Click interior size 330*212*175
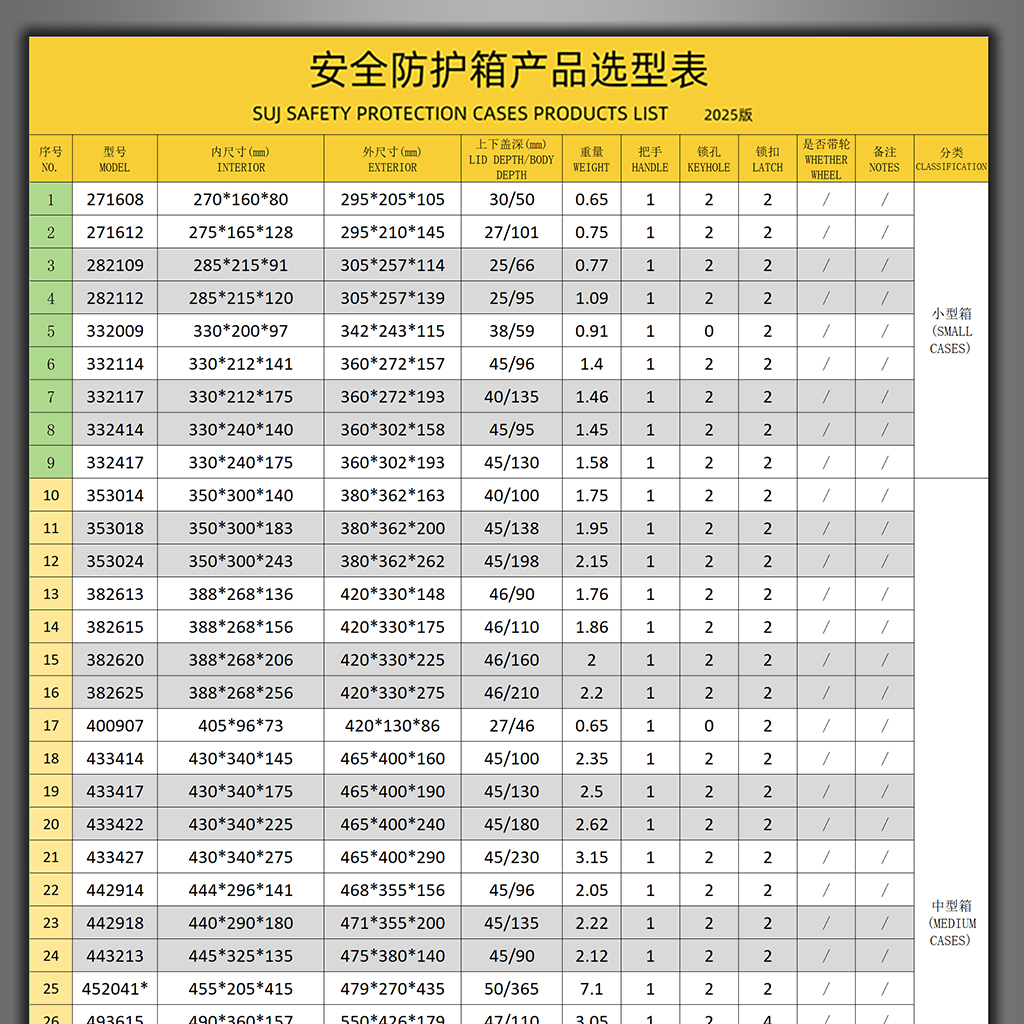1024x1024 pixels. [240, 396]
